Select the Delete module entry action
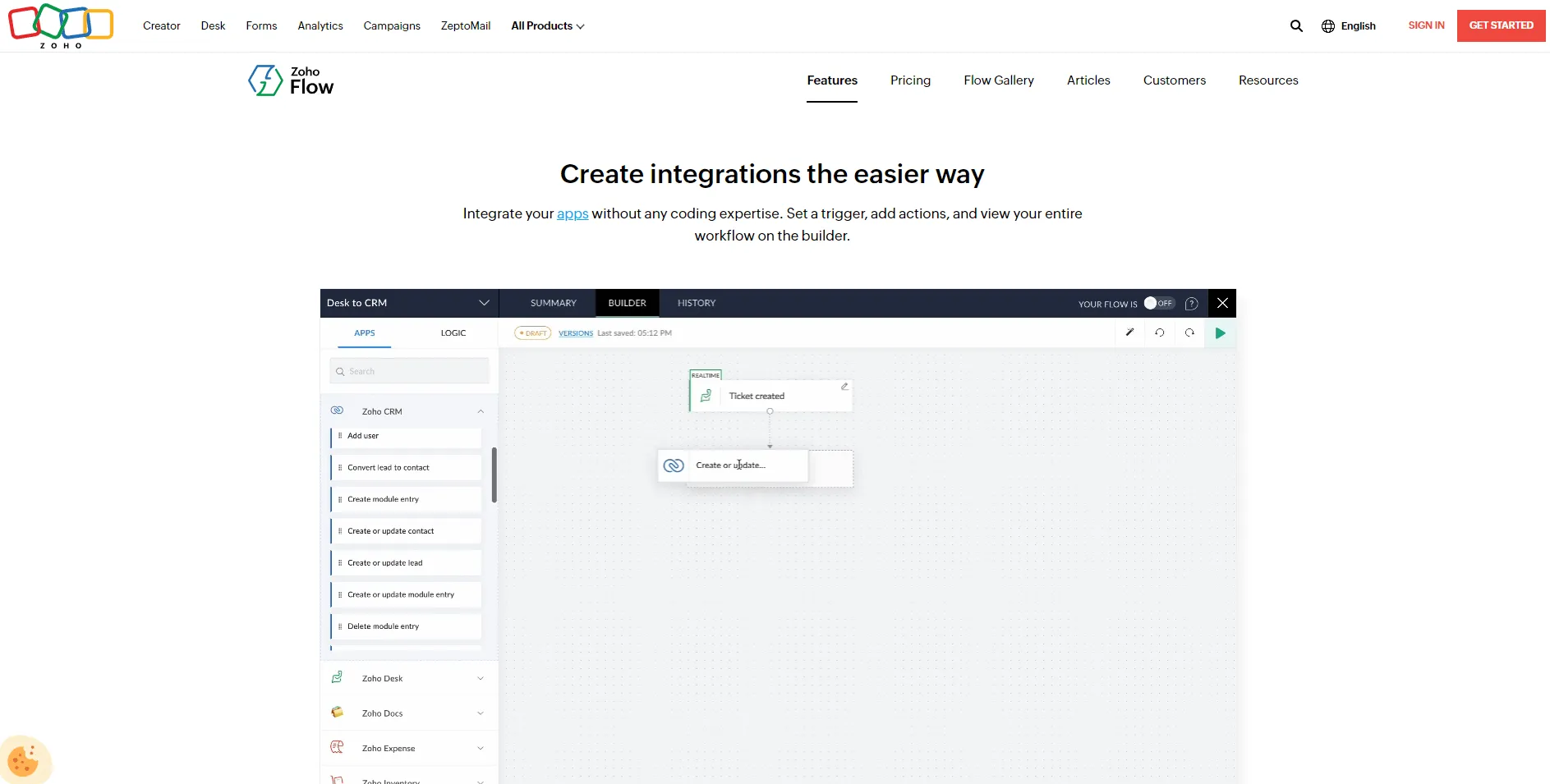Viewport: 1550px width, 784px height. tap(406, 626)
